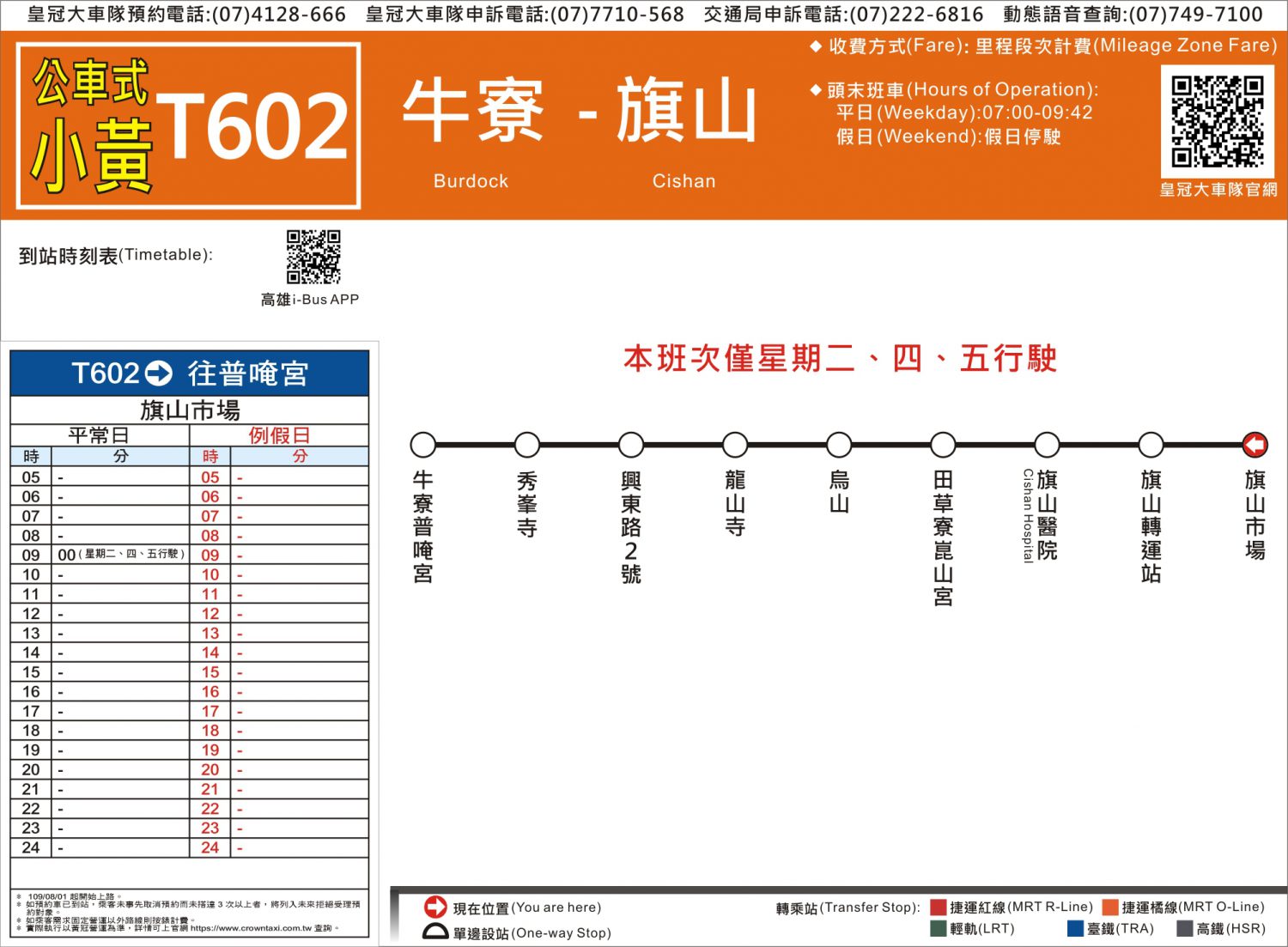Click the 旗山轉運站 stop circle
The height and width of the screenshot is (947, 1288).
click(1151, 445)
